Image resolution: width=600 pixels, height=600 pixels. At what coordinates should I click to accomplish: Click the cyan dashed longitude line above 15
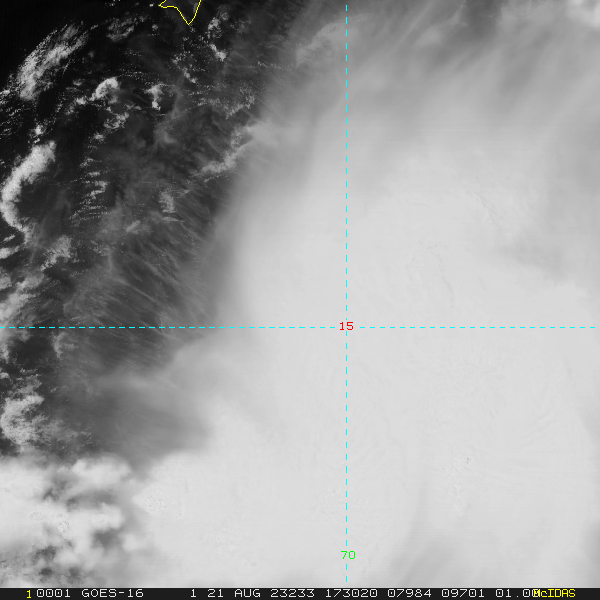[x=346, y=200]
